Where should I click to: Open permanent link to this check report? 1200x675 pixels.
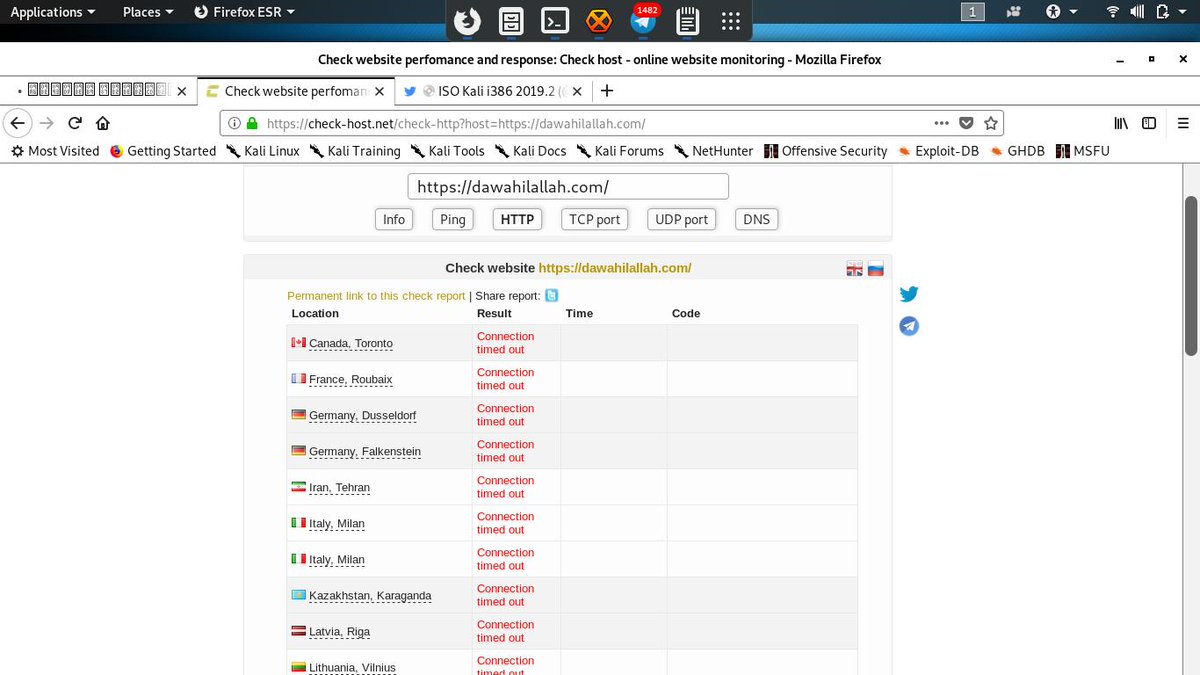coord(376,296)
